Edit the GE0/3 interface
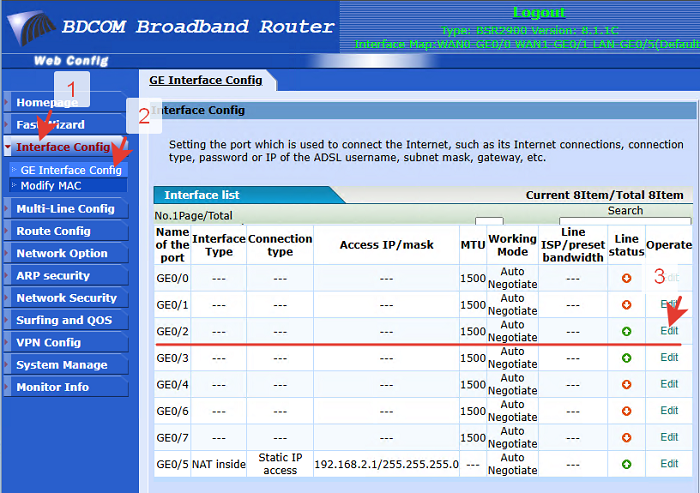Screen dimensions: 700x493 [669, 357]
